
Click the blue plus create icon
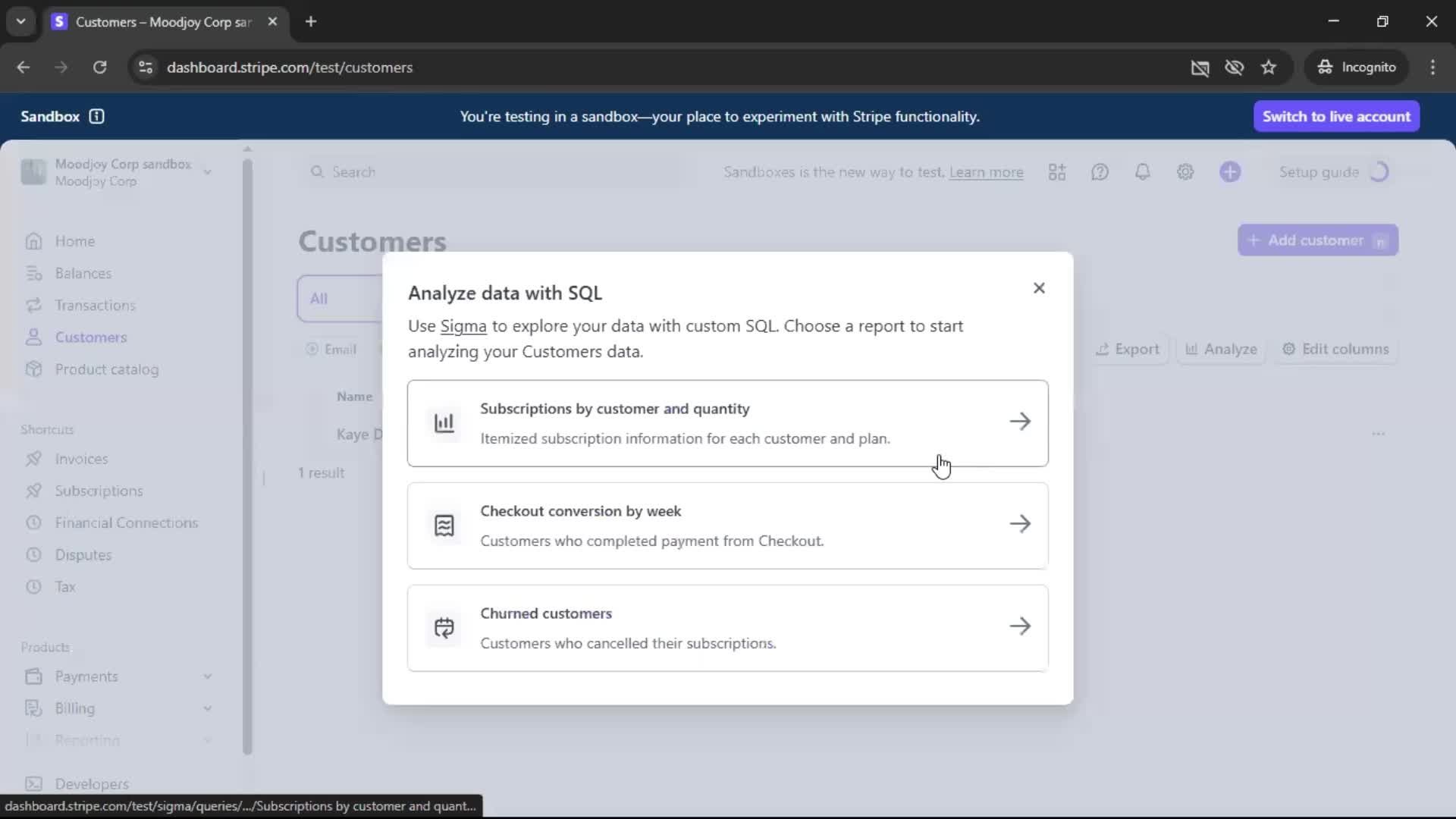[x=1230, y=172]
